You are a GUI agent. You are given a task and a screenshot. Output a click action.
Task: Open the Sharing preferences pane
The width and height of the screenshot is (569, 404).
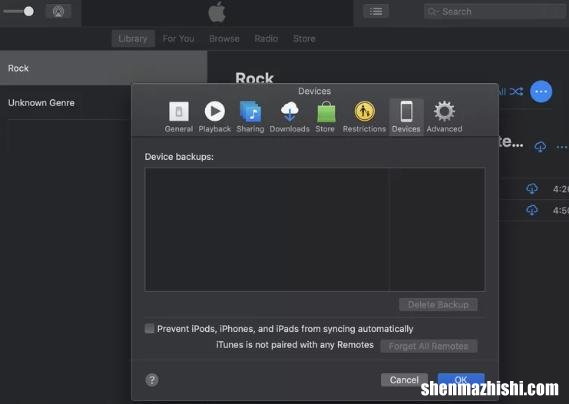250,117
